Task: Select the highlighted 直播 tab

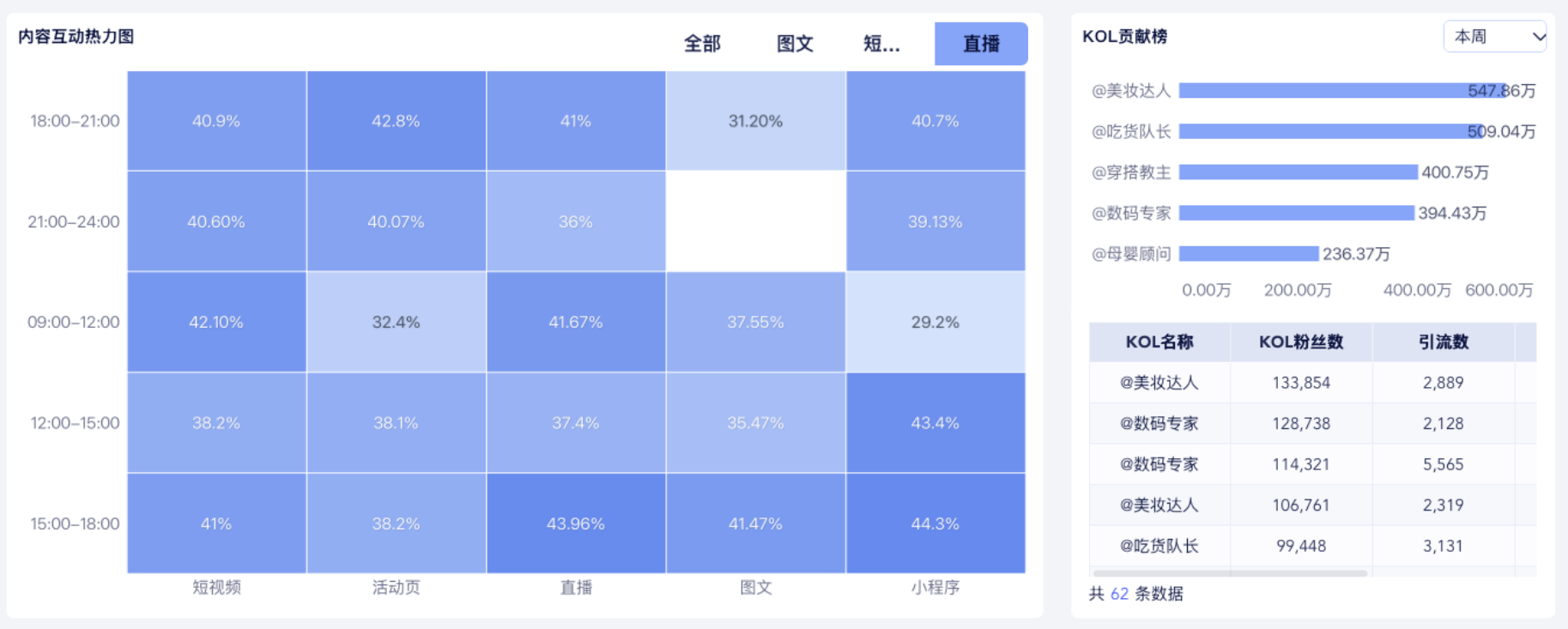Action: pos(981,44)
